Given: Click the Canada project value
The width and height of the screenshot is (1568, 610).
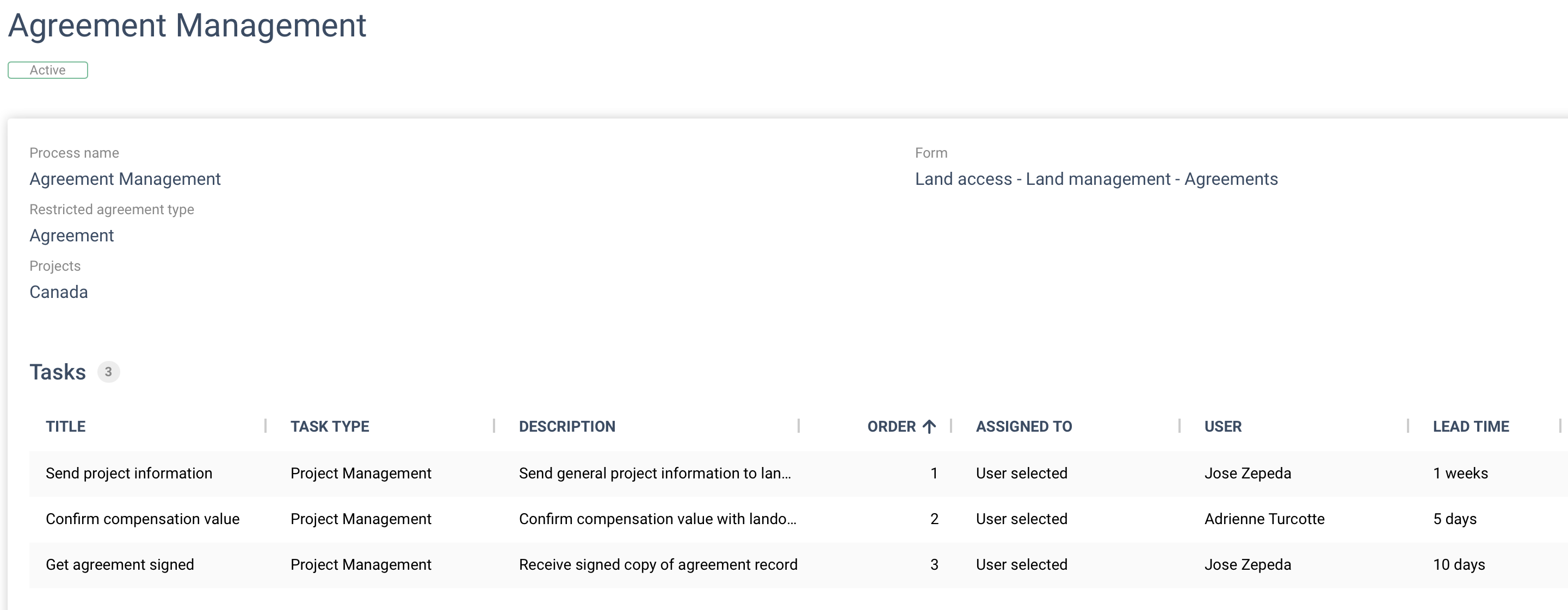Looking at the screenshot, I should tap(58, 292).
